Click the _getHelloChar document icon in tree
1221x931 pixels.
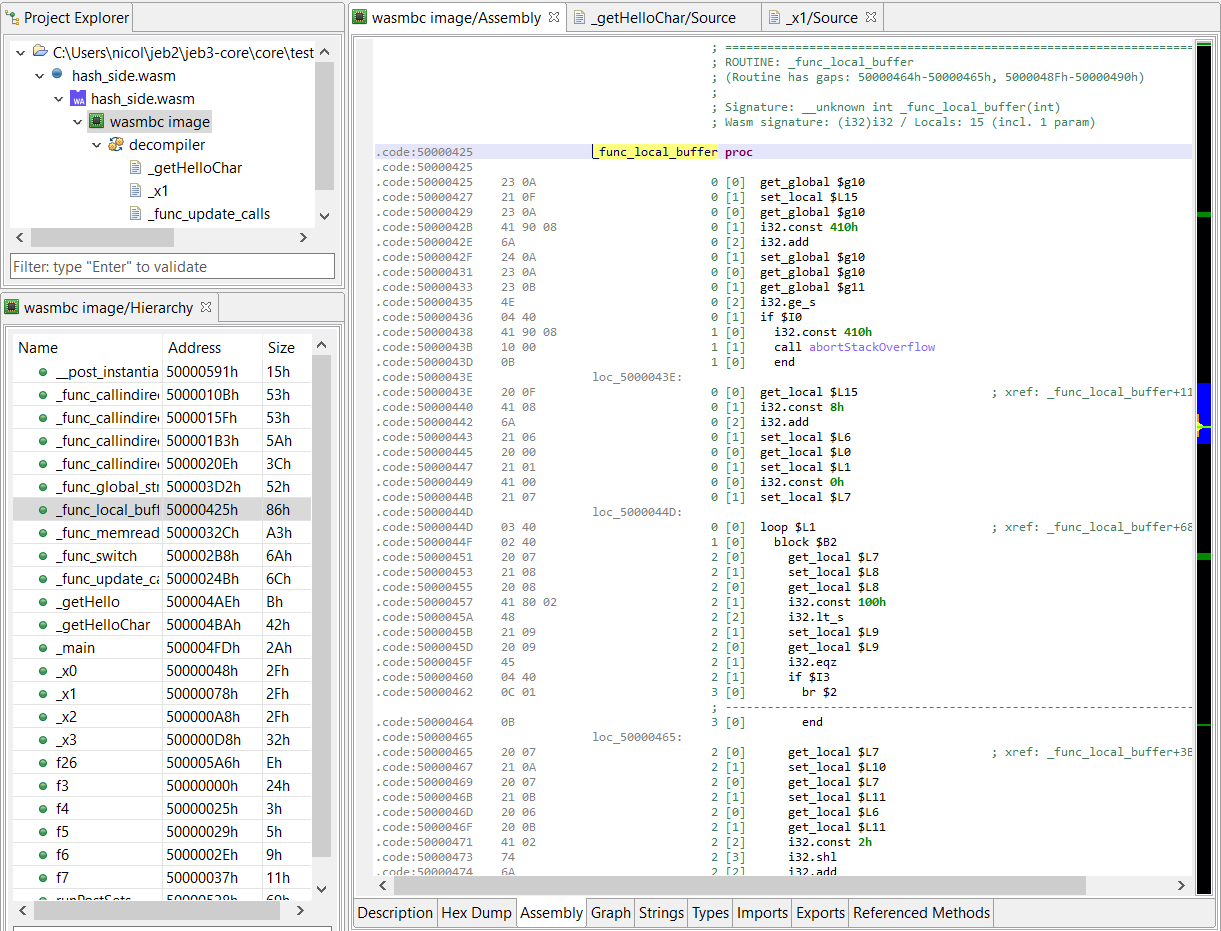[x=135, y=167]
